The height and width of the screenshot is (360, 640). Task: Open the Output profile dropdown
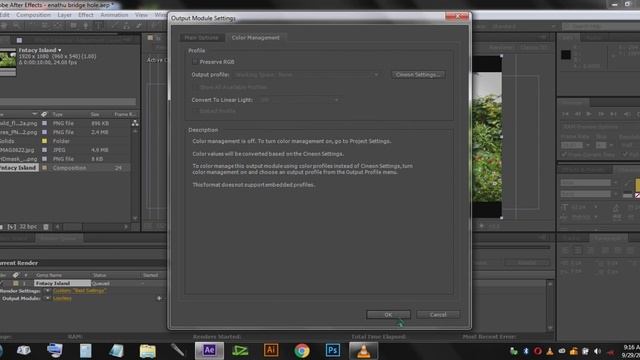click(307, 75)
